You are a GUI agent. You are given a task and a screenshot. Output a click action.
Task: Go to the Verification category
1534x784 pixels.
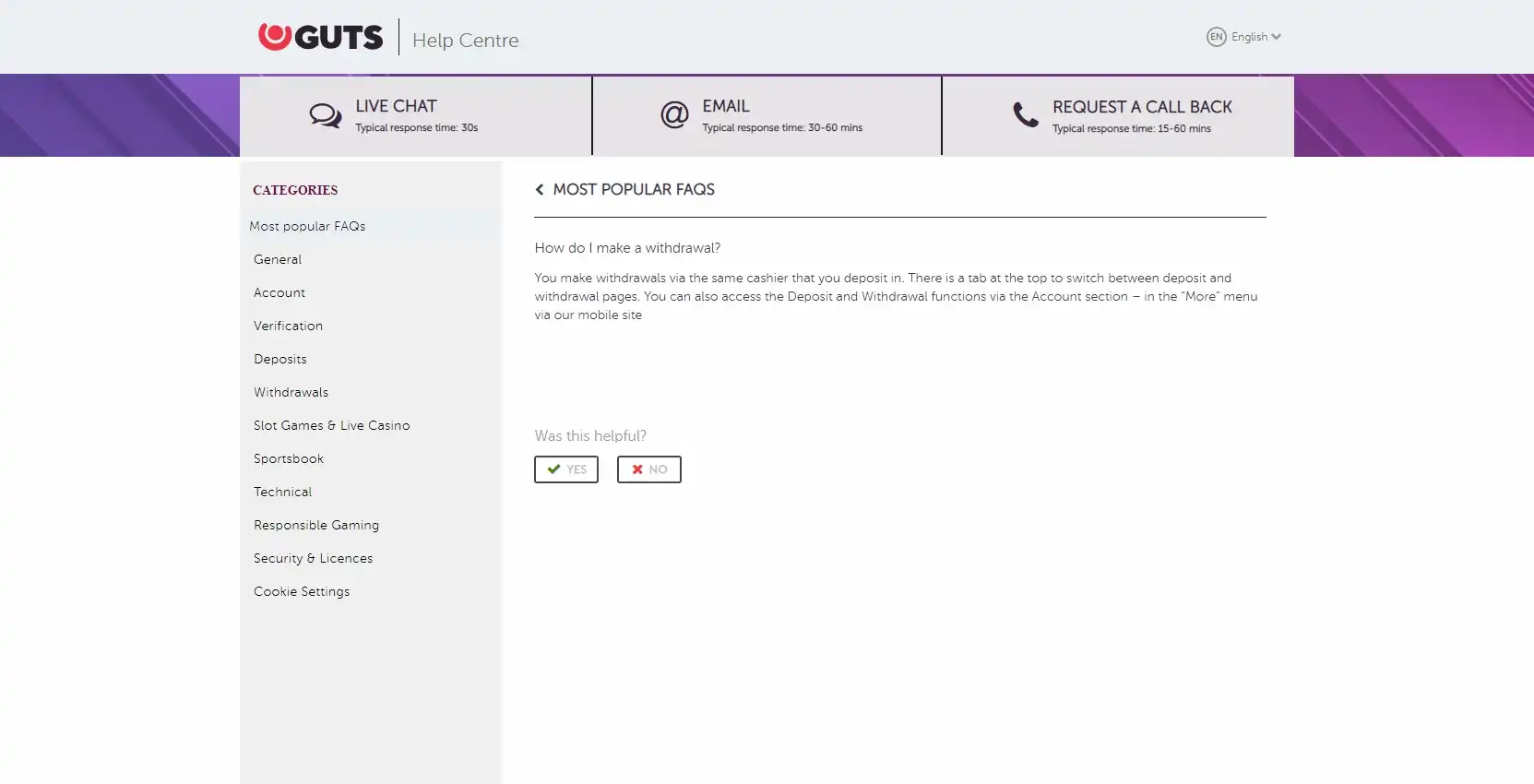coord(288,326)
